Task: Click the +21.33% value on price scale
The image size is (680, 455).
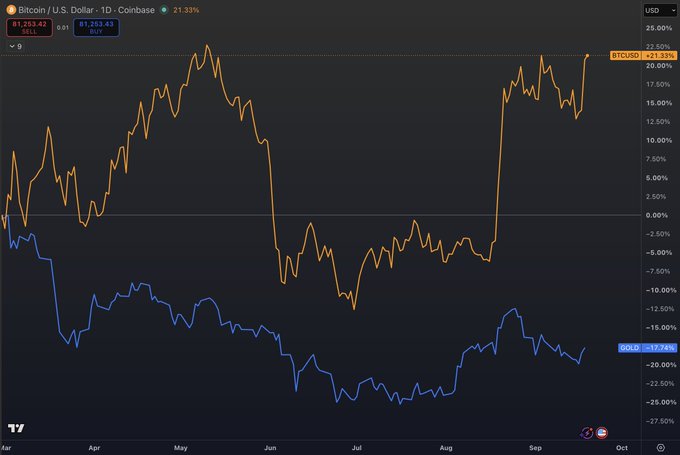Action: [x=660, y=56]
